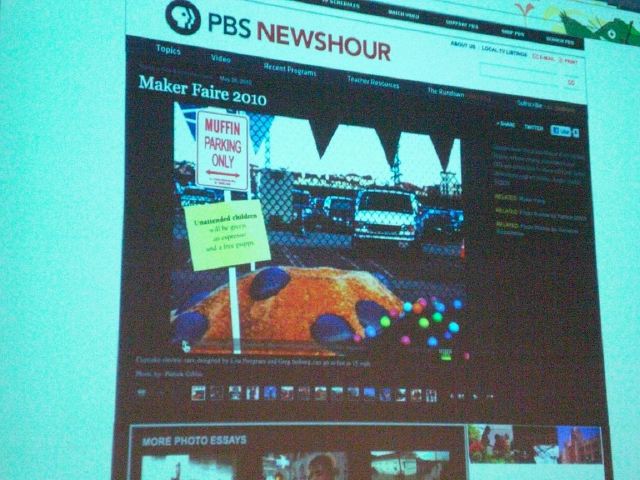Open the Teacher Resources menu item
The image size is (640, 480).
(373, 82)
